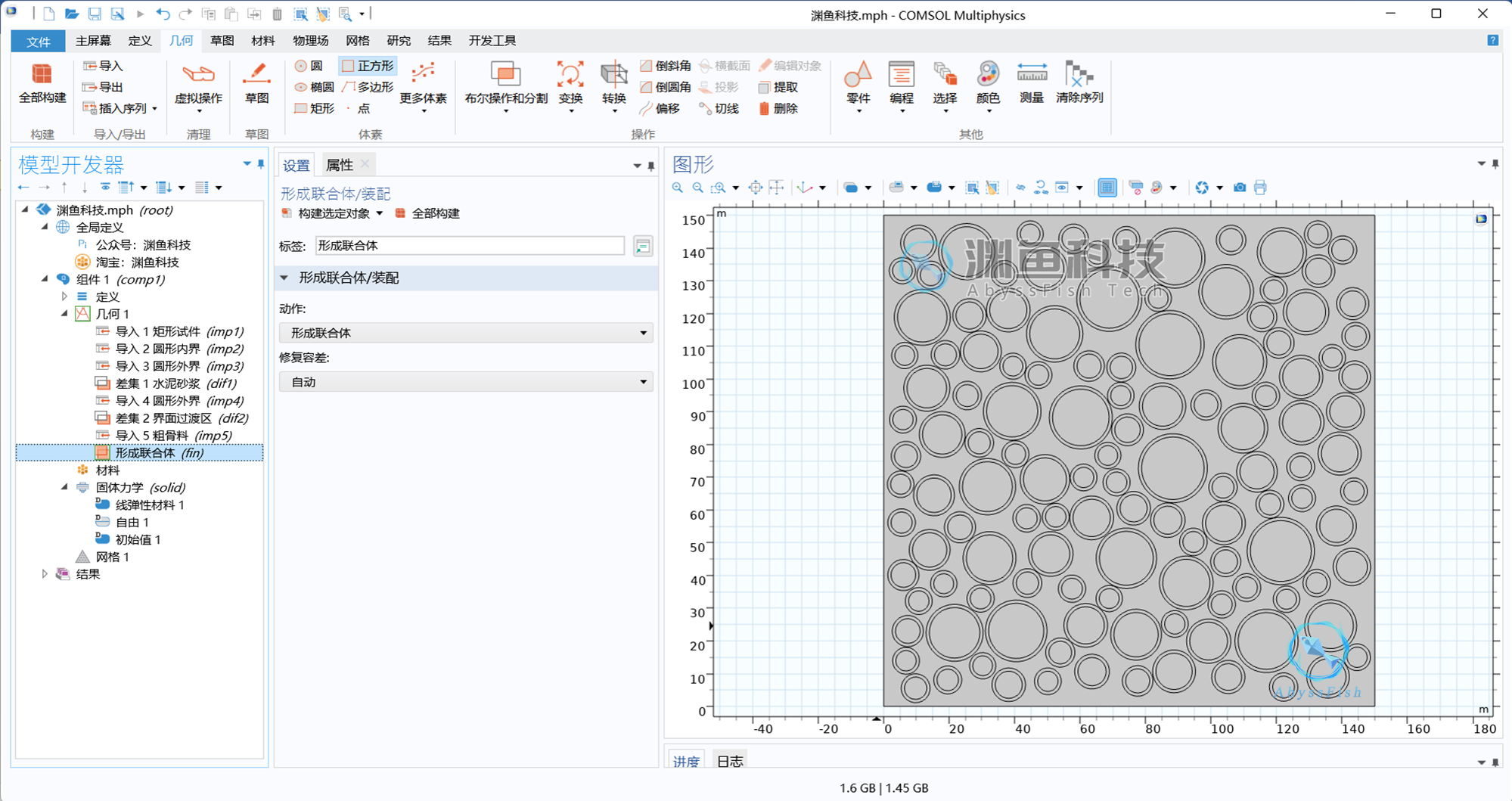Expand the 结果 tree node

coord(45,574)
